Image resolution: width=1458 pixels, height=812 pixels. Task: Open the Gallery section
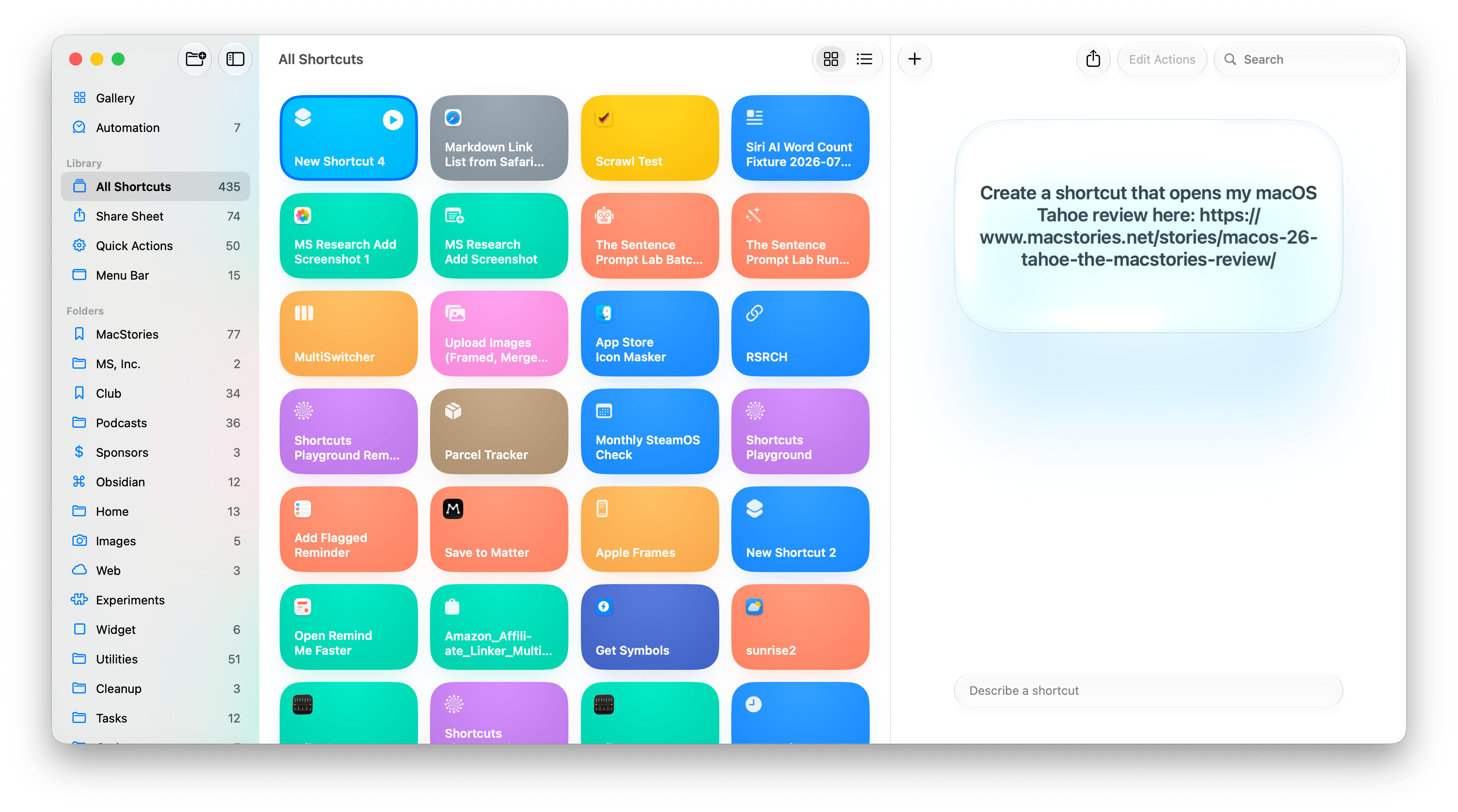point(155,98)
